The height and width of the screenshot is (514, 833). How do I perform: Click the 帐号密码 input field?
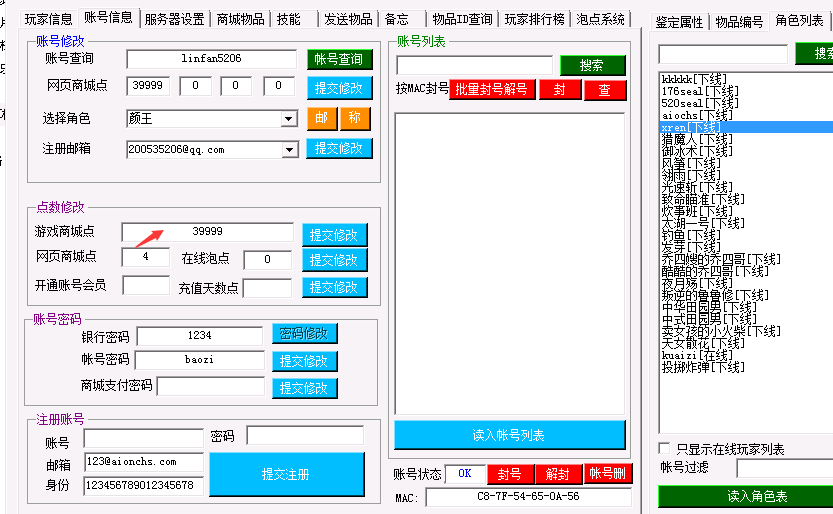click(200, 360)
